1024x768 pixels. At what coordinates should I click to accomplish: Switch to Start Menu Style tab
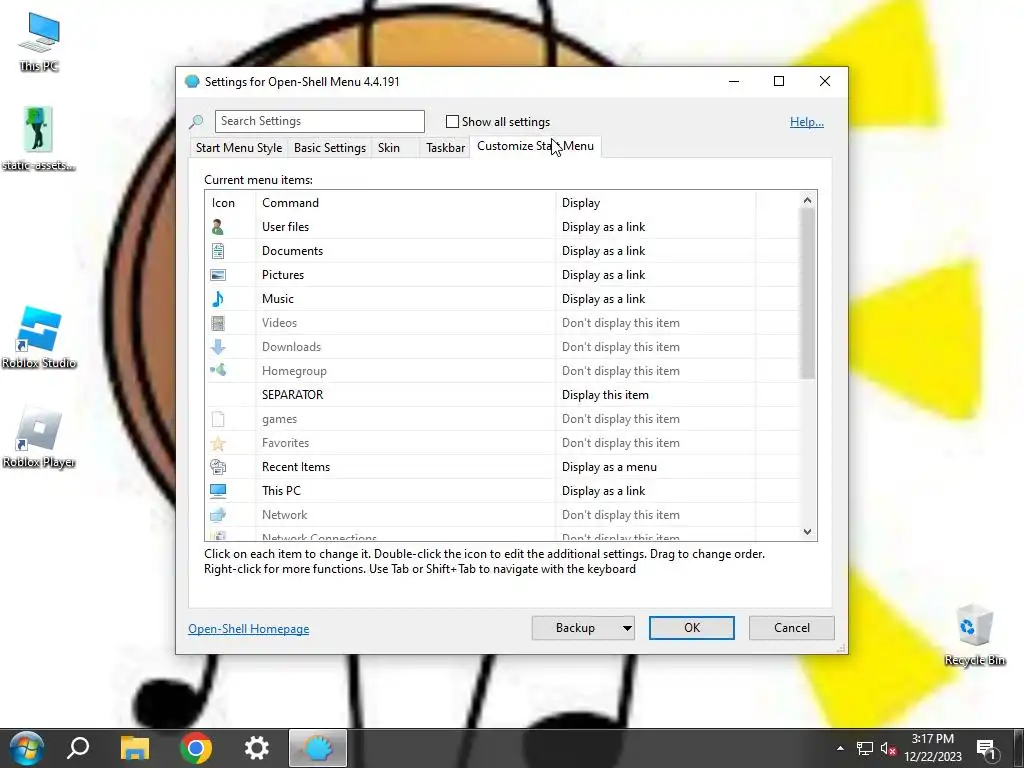pos(239,148)
